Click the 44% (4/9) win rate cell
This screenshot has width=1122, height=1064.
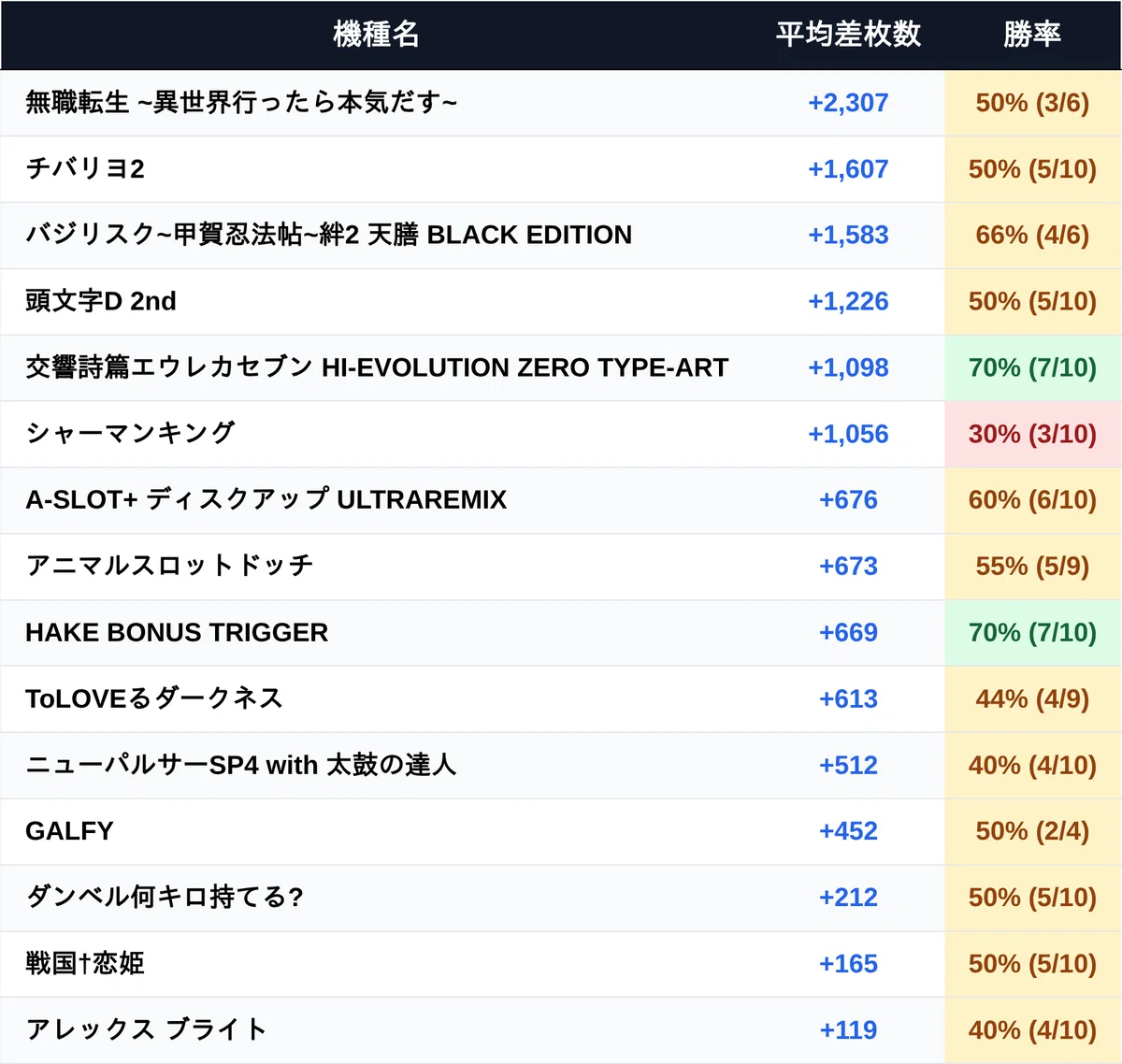click(x=1032, y=698)
